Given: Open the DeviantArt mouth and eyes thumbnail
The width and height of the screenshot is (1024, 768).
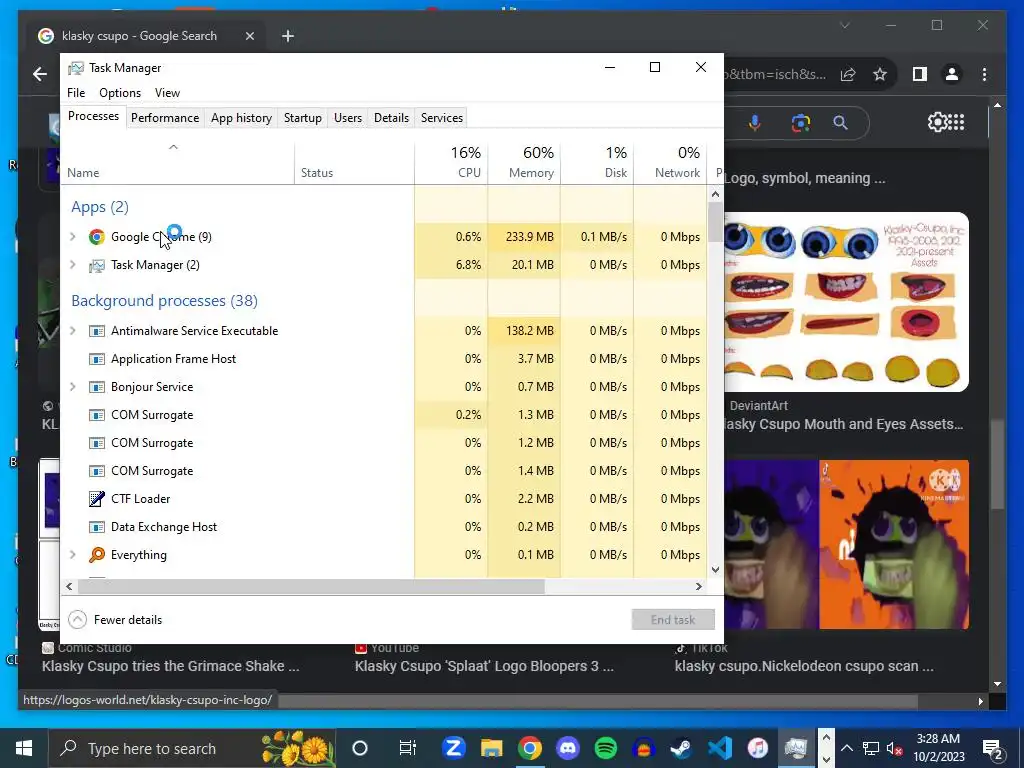Looking at the screenshot, I should click(x=846, y=302).
